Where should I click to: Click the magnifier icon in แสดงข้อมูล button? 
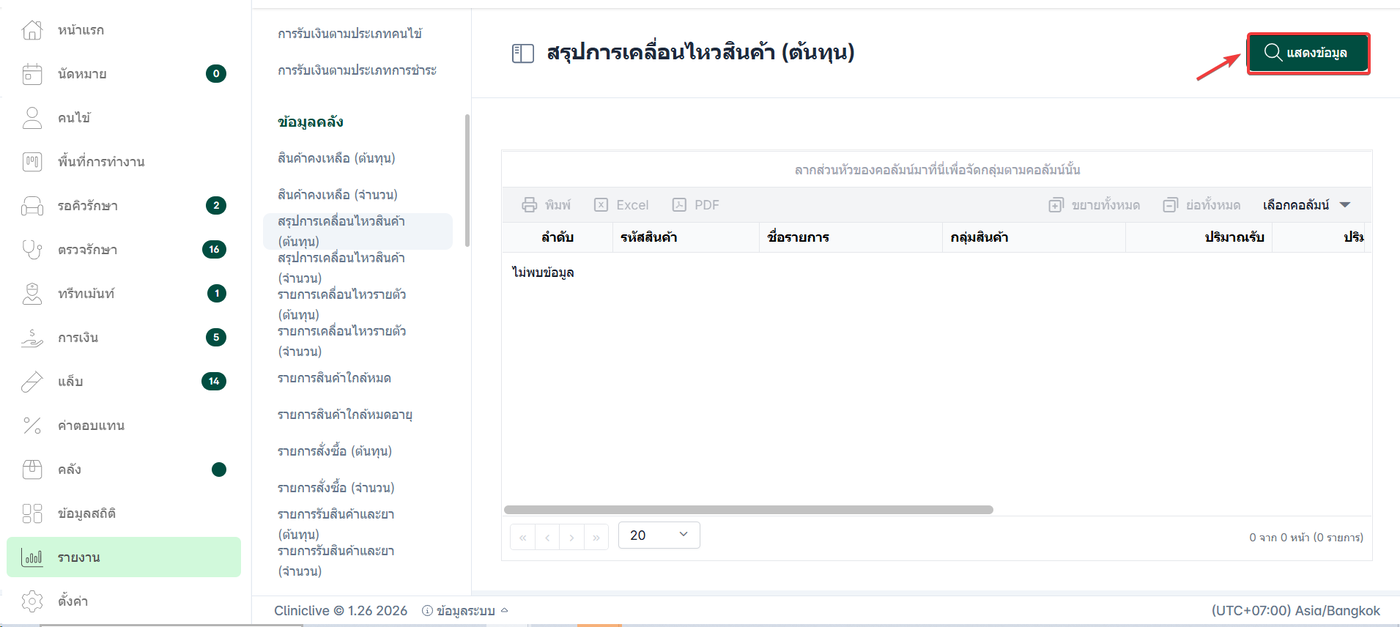[x=1273, y=53]
